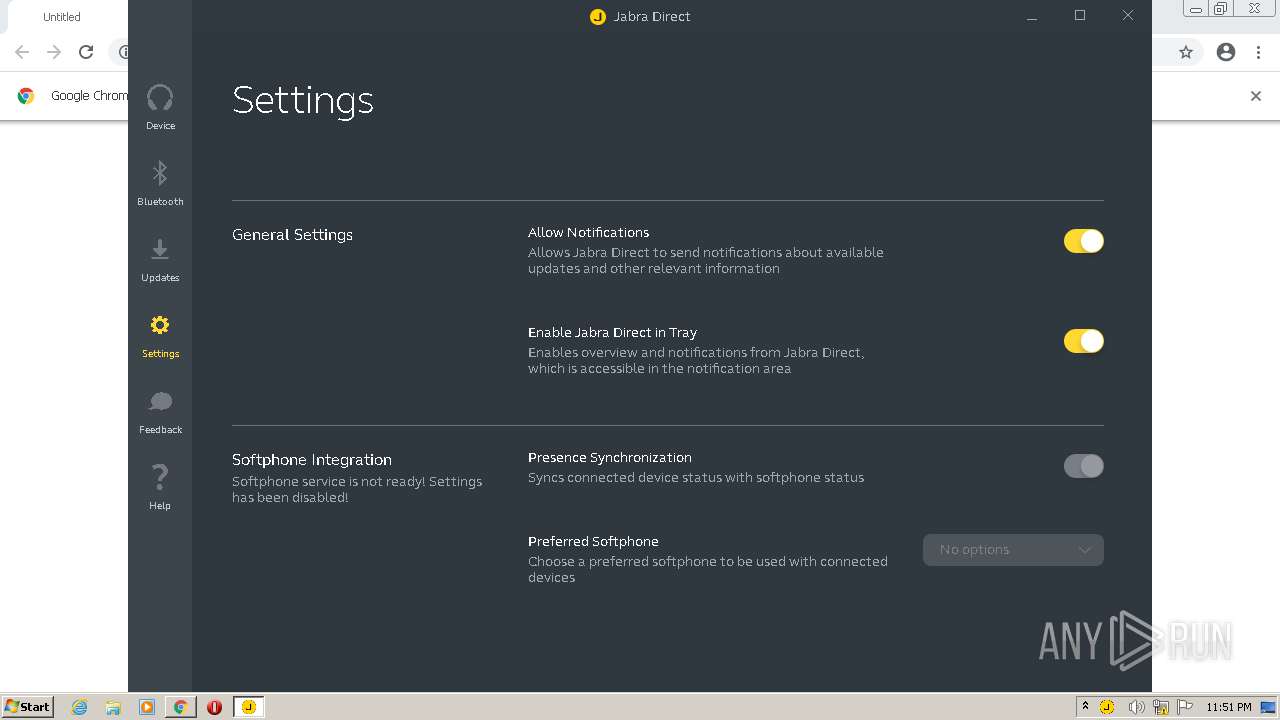This screenshot has width=1280, height=720.
Task: Toggle Presence Synchronization switch
Action: click(x=1083, y=466)
